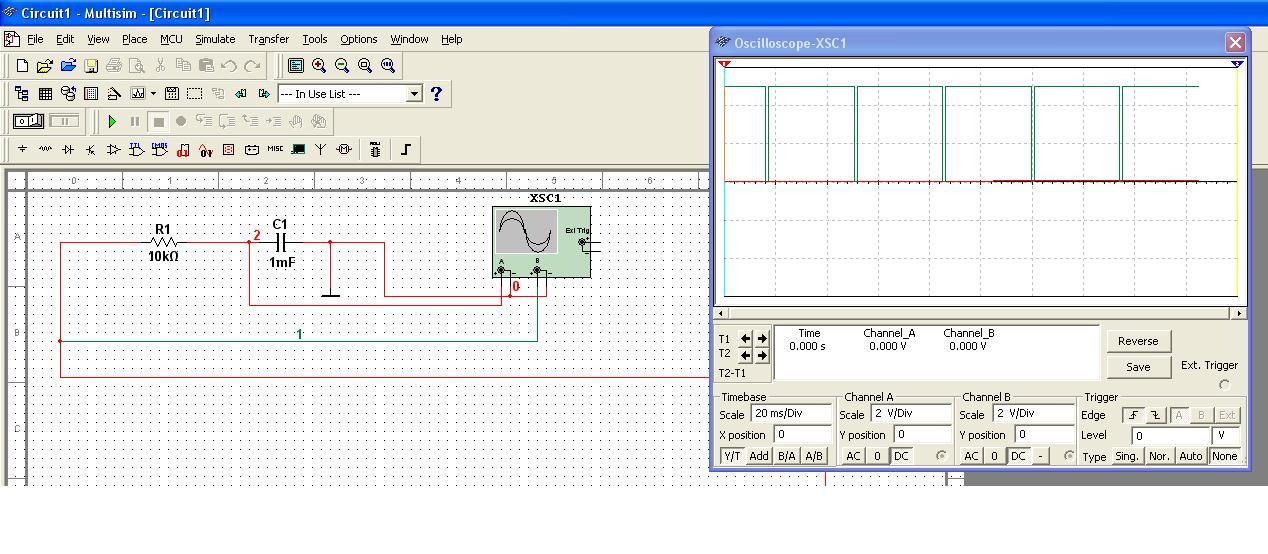Place a CMOS logic component
Screen dimensions: 1268x554
coord(159,150)
